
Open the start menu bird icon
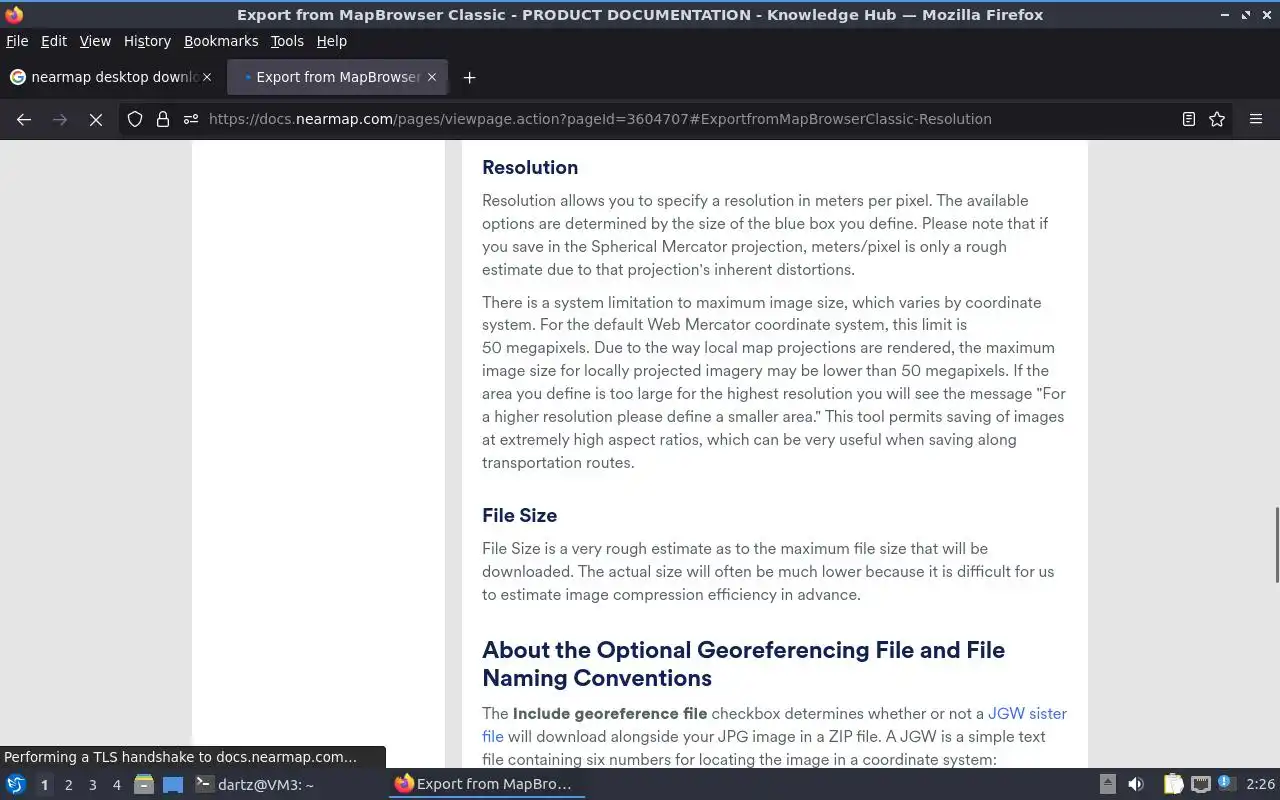(x=16, y=784)
